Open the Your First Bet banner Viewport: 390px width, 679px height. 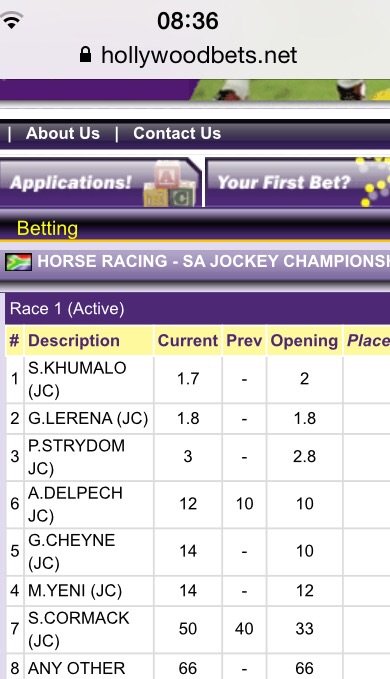pyautogui.click(x=297, y=182)
